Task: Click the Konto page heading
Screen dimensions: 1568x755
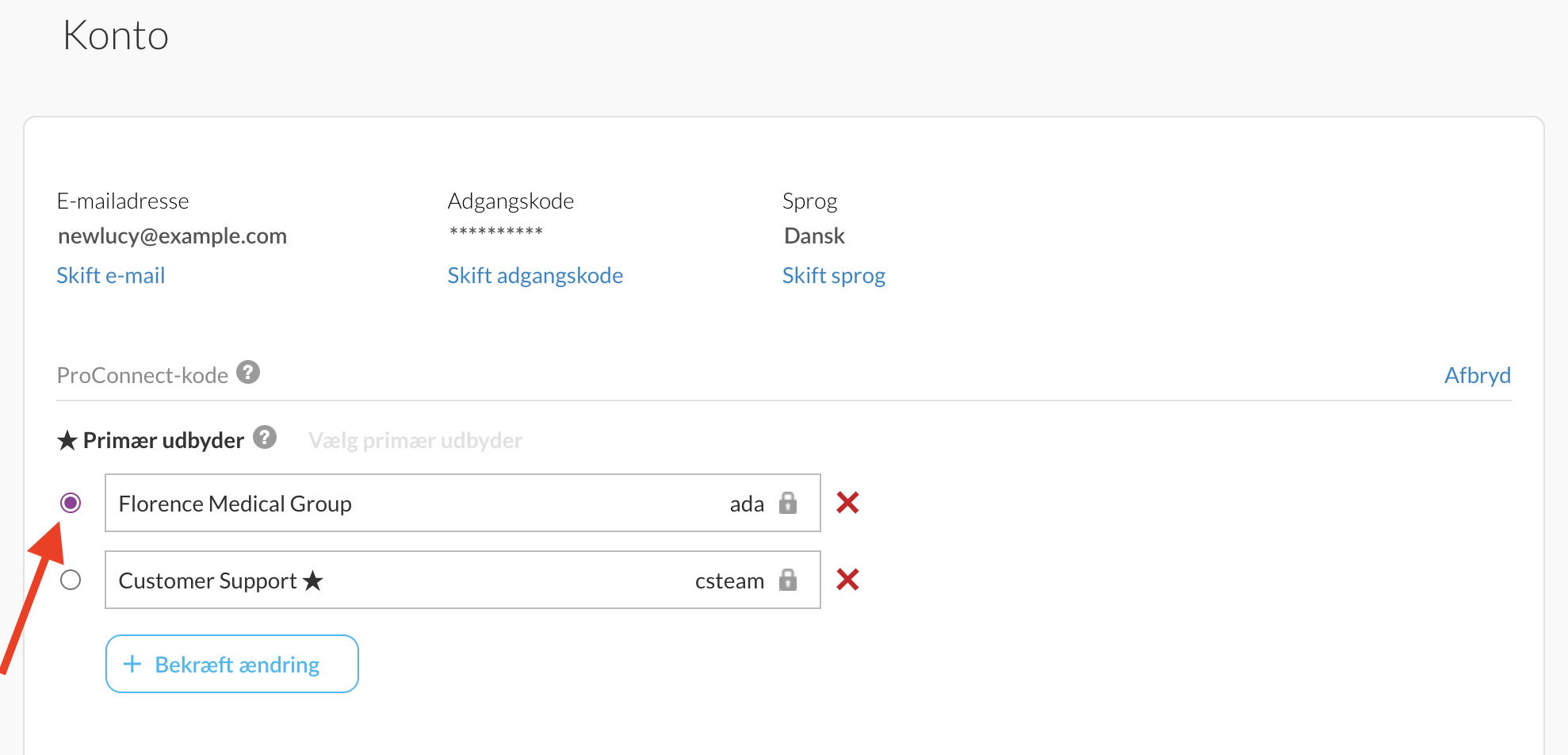Action: 116,36
